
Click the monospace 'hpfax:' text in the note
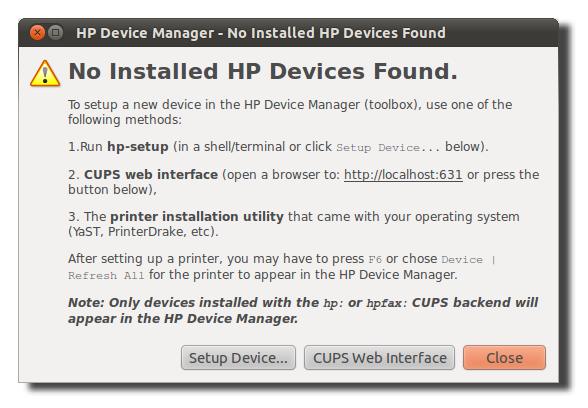387,303
